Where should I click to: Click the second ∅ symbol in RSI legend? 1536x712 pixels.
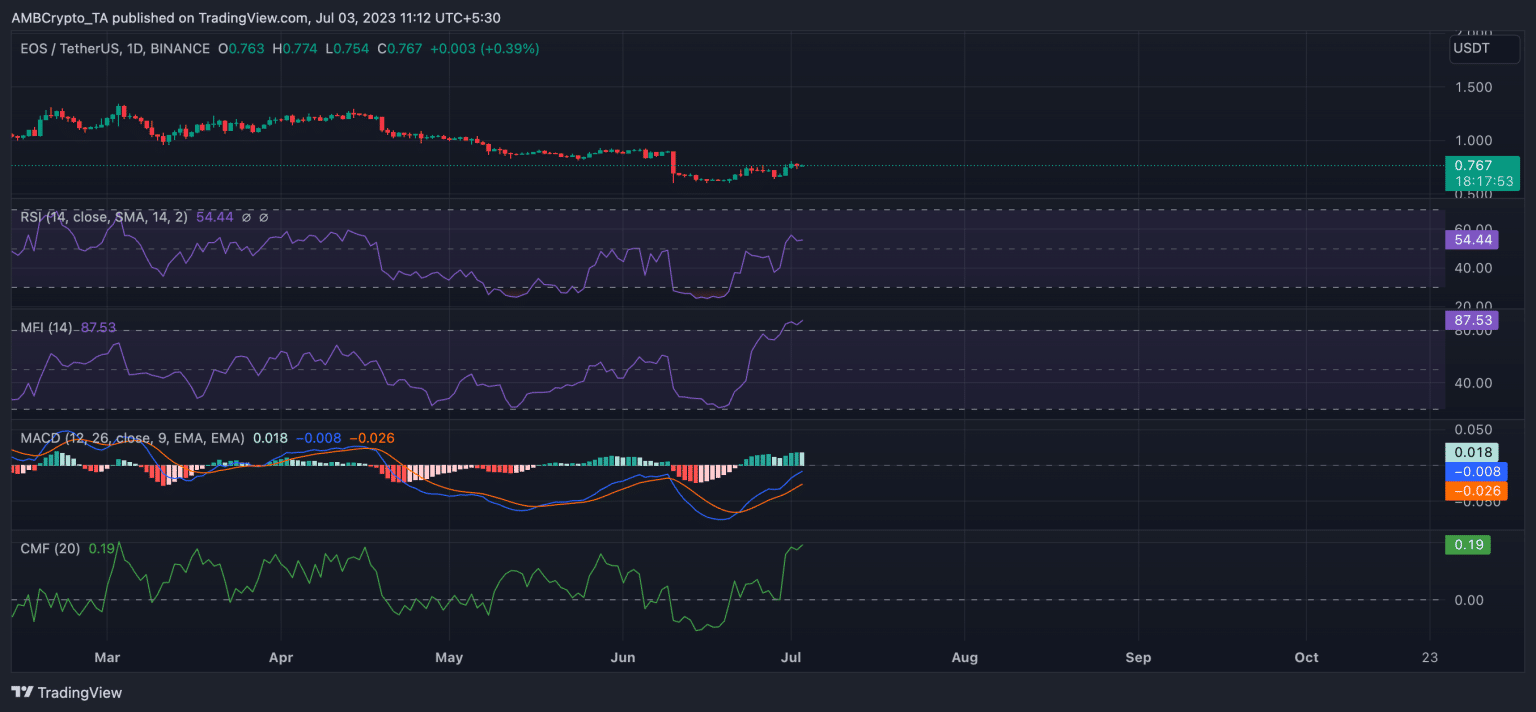264,217
